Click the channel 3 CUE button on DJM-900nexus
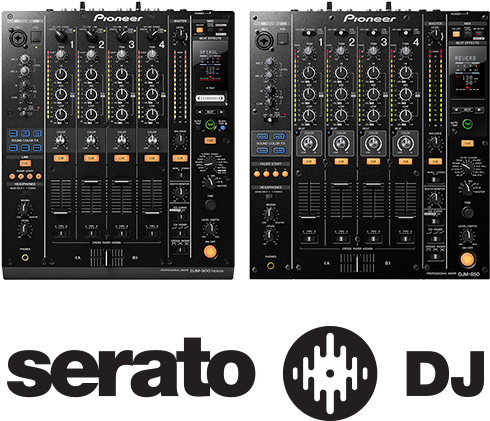Screen dimensions: 490x421 coord(122,158)
